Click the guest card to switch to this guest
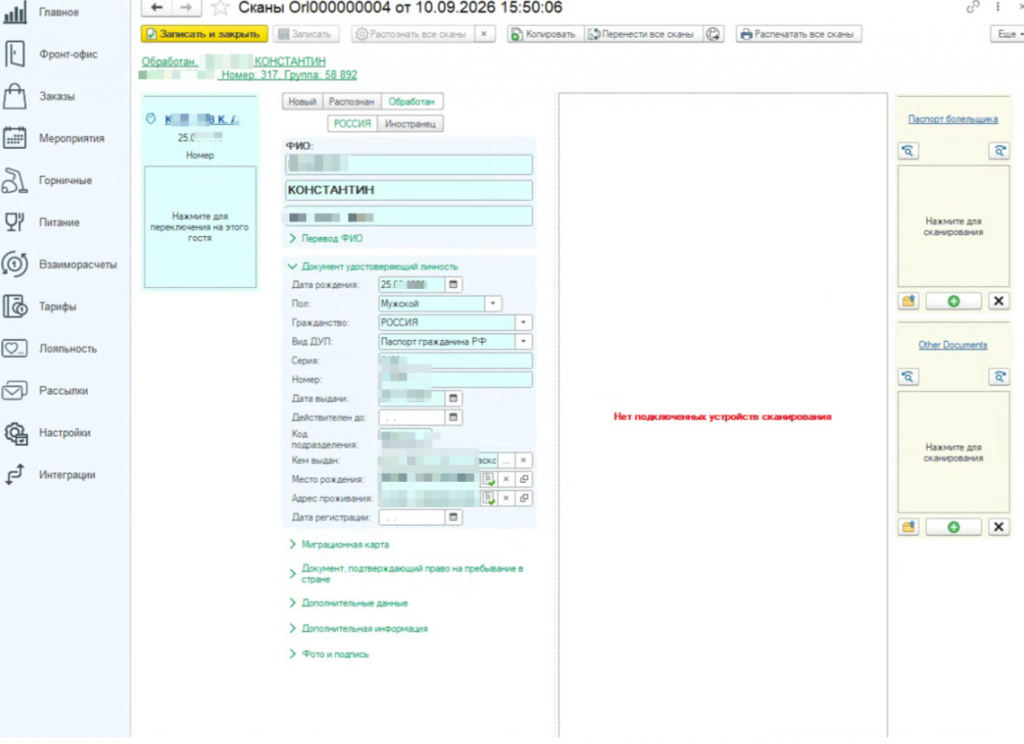Image resolution: width=1024 pixels, height=744 pixels. pyautogui.click(x=200, y=227)
